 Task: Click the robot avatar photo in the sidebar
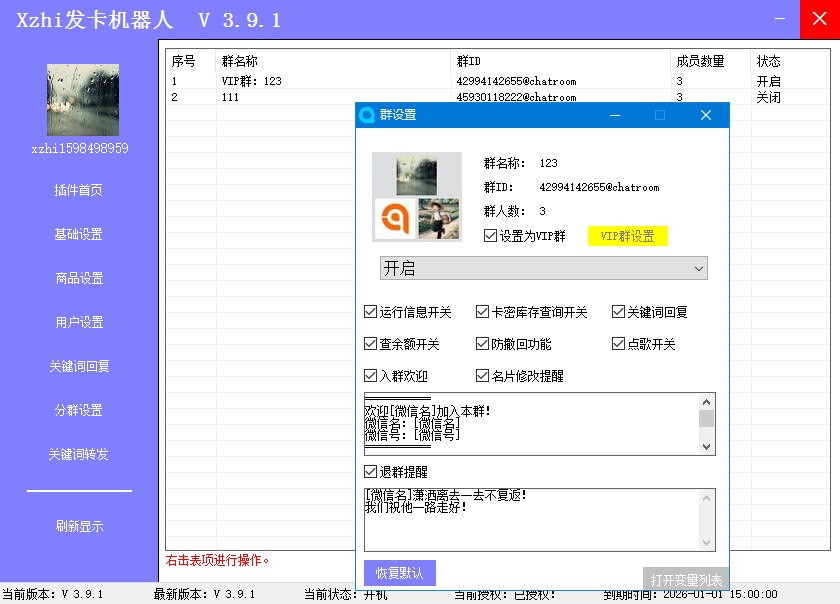[x=82, y=99]
